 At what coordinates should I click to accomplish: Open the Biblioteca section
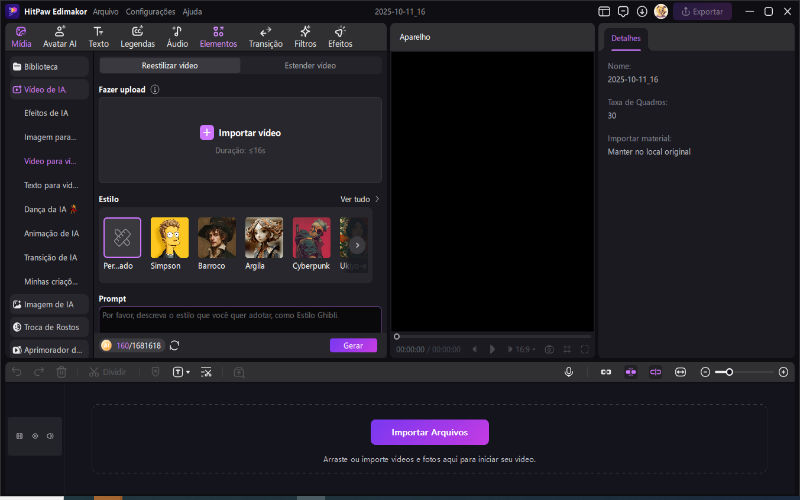49,66
